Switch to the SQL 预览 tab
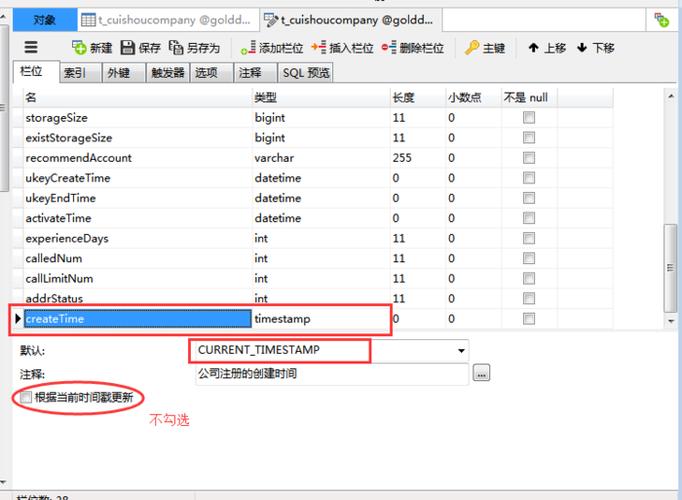 306,73
